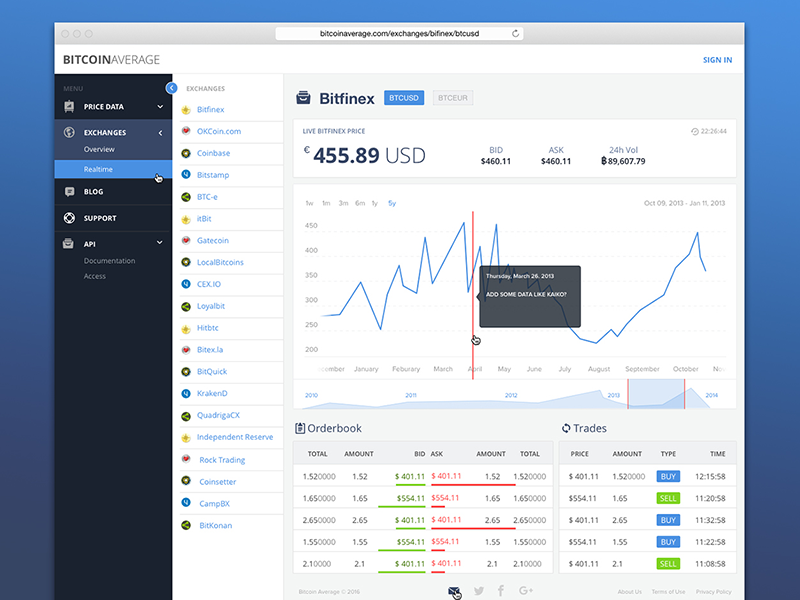
Task: Open the Facebook icon in the footer
Action: pyautogui.click(x=501, y=590)
